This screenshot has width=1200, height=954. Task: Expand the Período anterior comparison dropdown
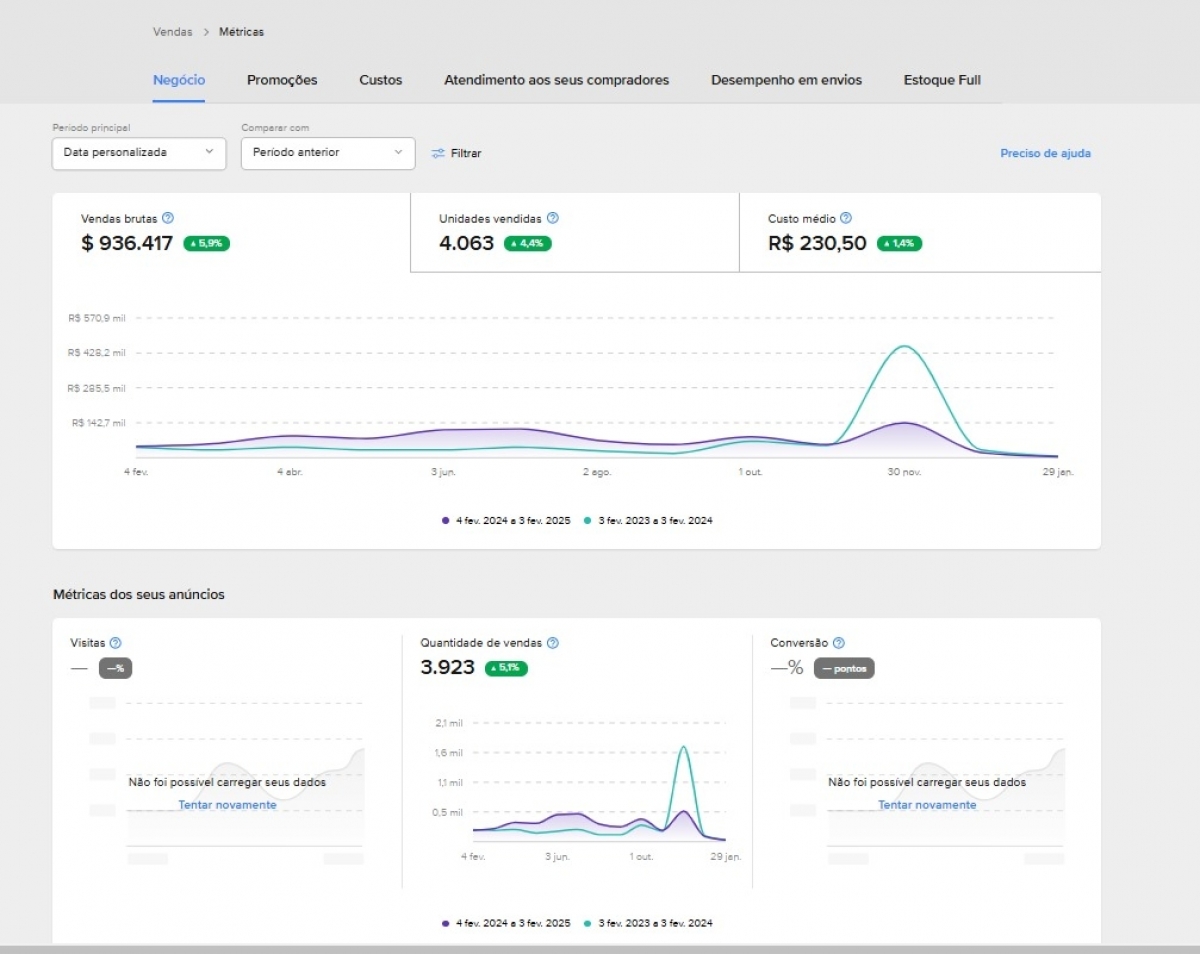click(328, 153)
